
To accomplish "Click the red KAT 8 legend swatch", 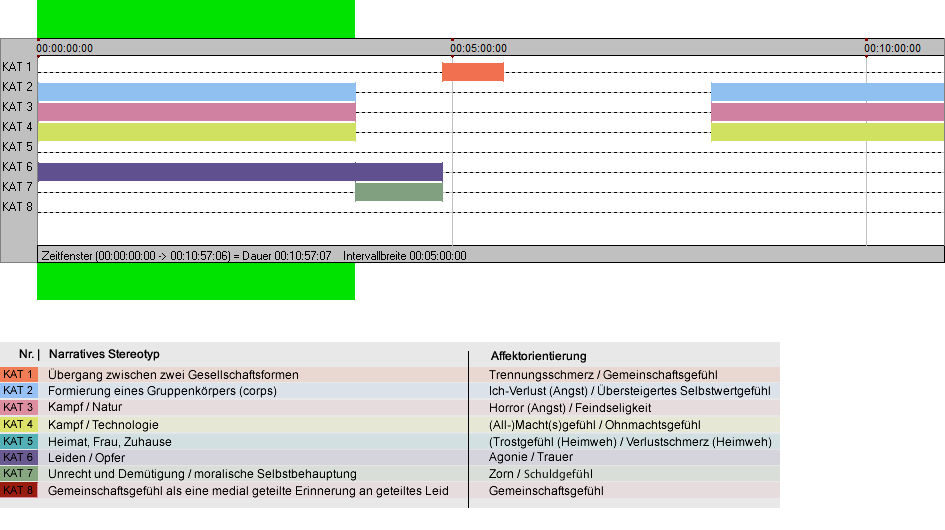I will 19,490.
